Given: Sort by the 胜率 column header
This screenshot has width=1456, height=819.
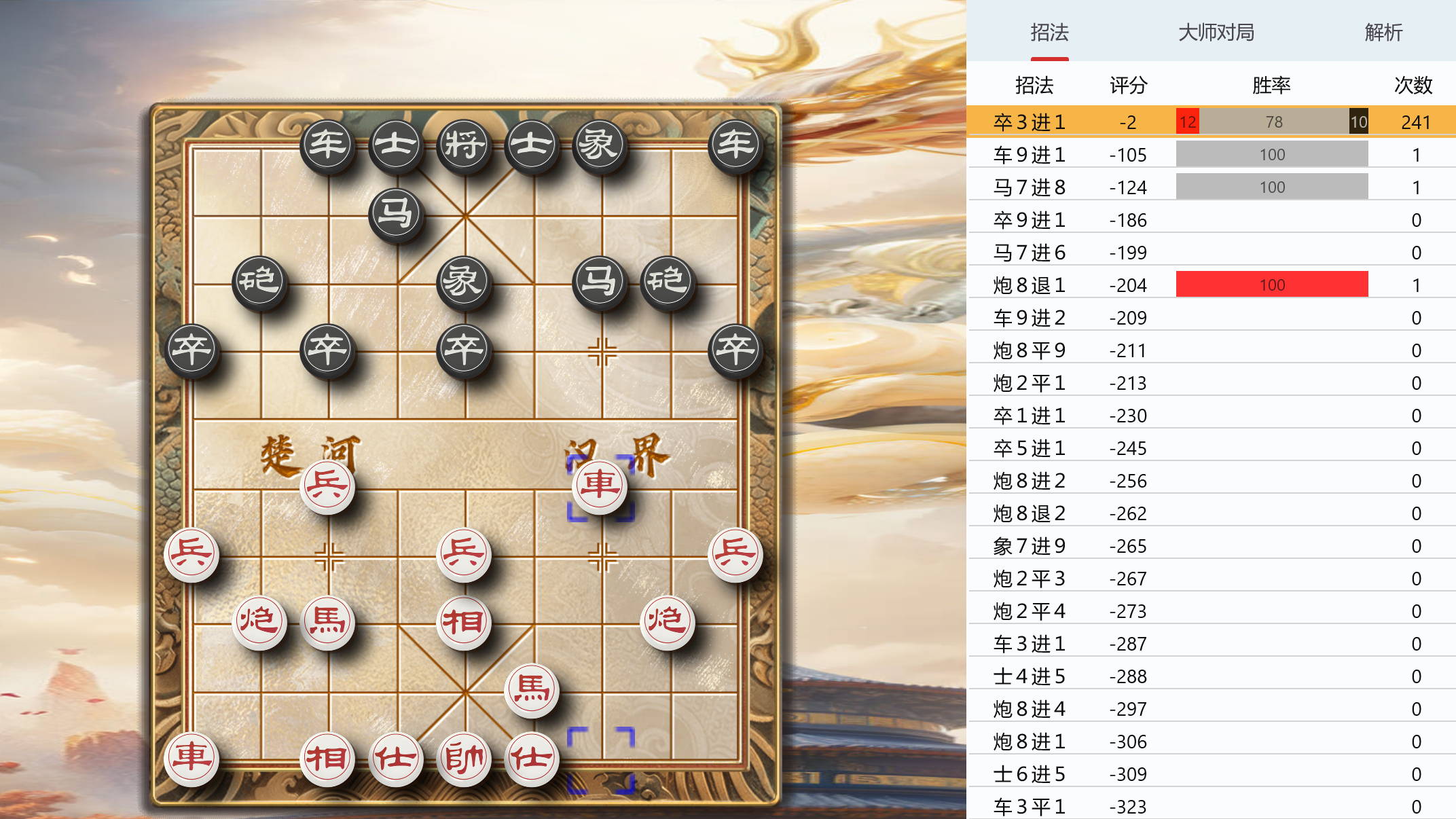Looking at the screenshot, I should (1271, 85).
